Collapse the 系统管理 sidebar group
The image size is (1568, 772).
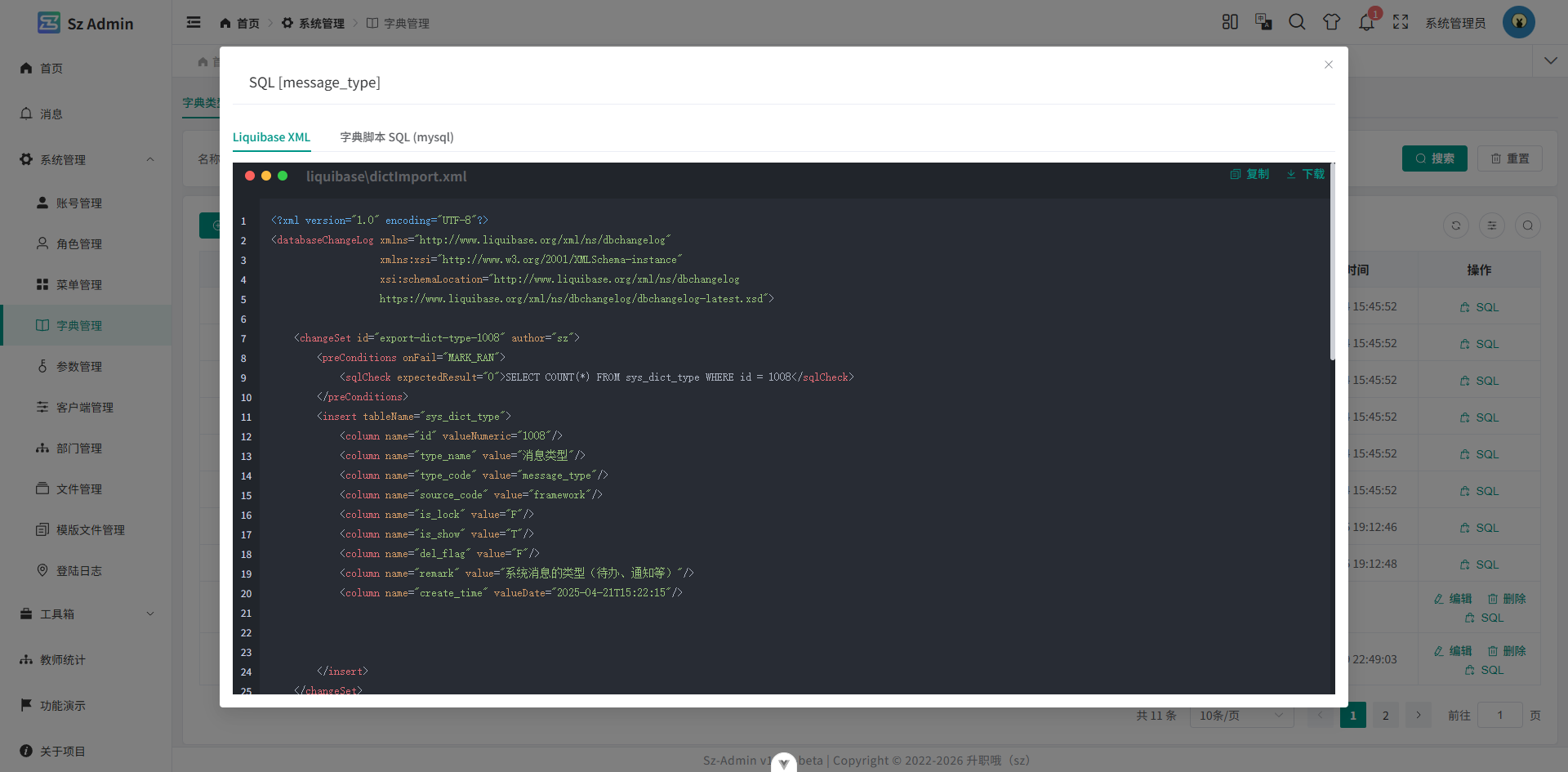[86, 159]
